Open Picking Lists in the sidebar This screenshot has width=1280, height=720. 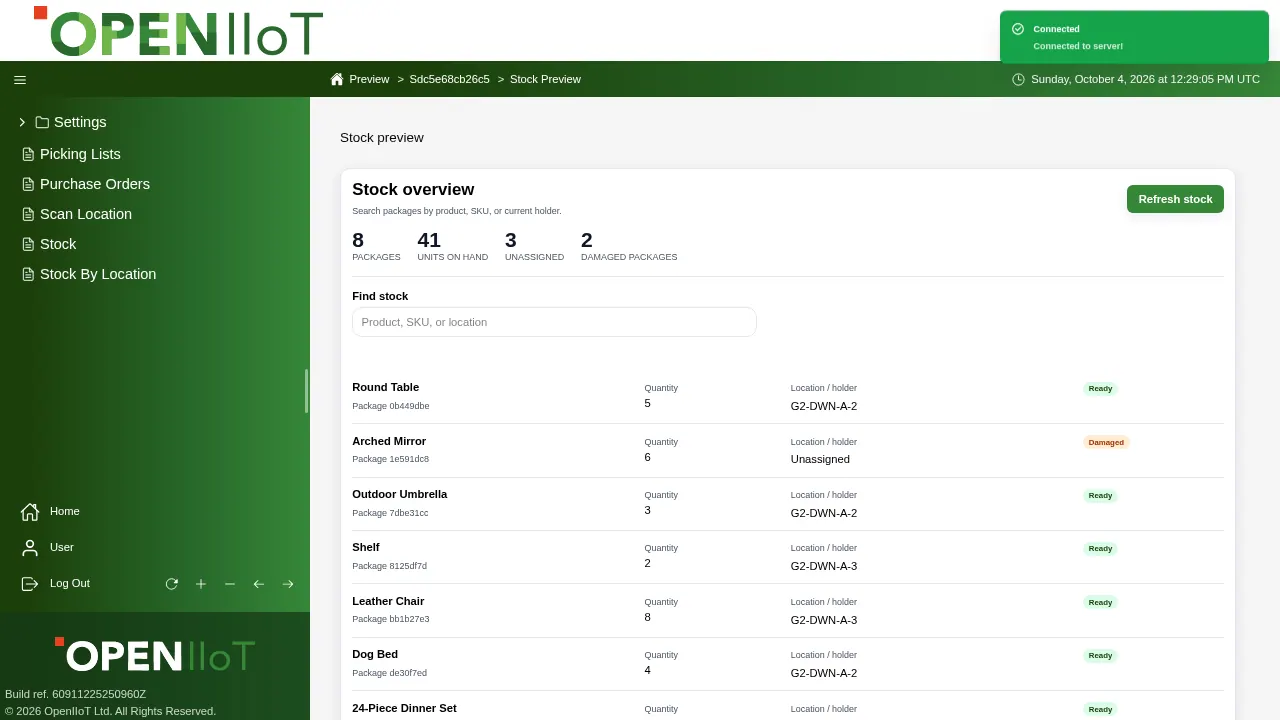(x=80, y=154)
